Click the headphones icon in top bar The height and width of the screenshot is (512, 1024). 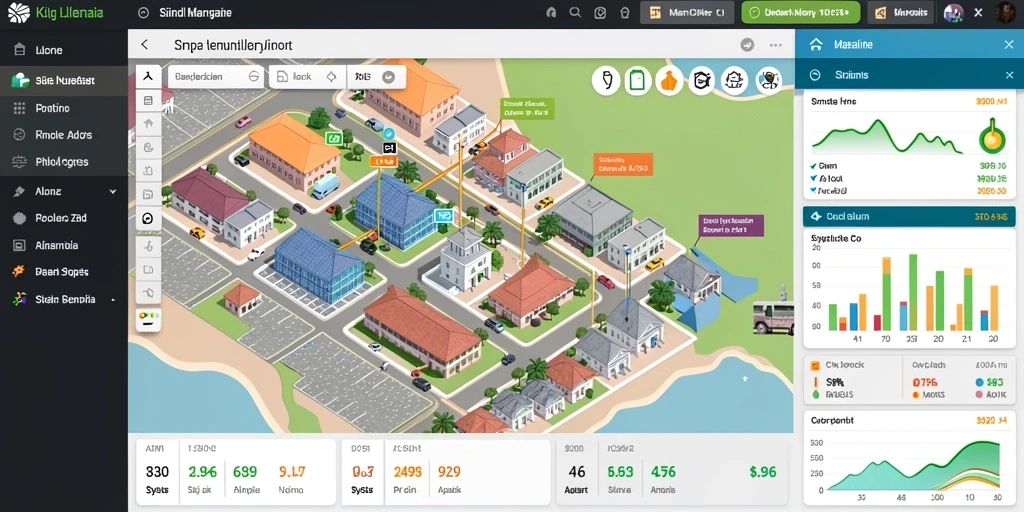pos(551,12)
